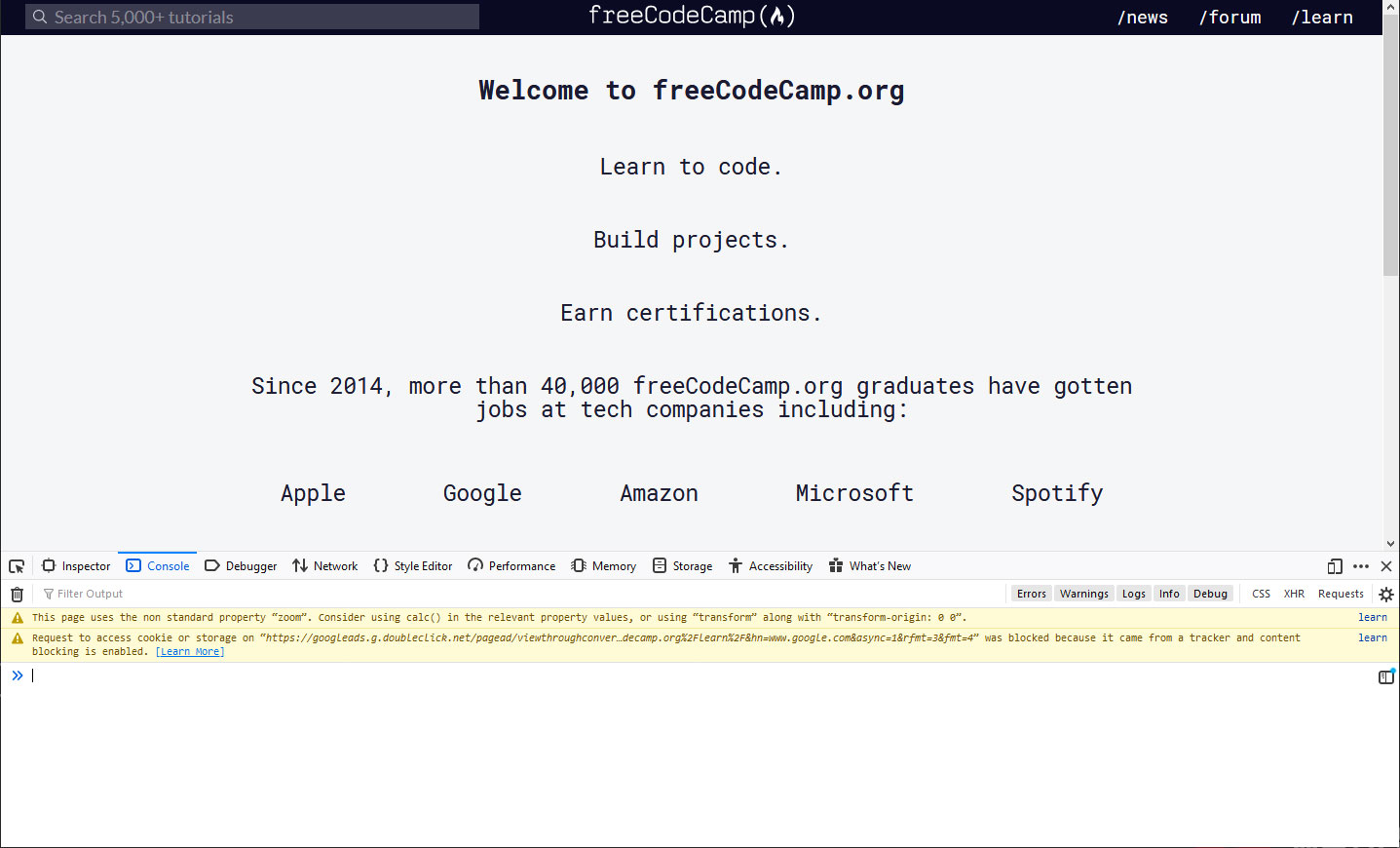
Task: Clear the console output with the trash icon
Action: point(17,593)
